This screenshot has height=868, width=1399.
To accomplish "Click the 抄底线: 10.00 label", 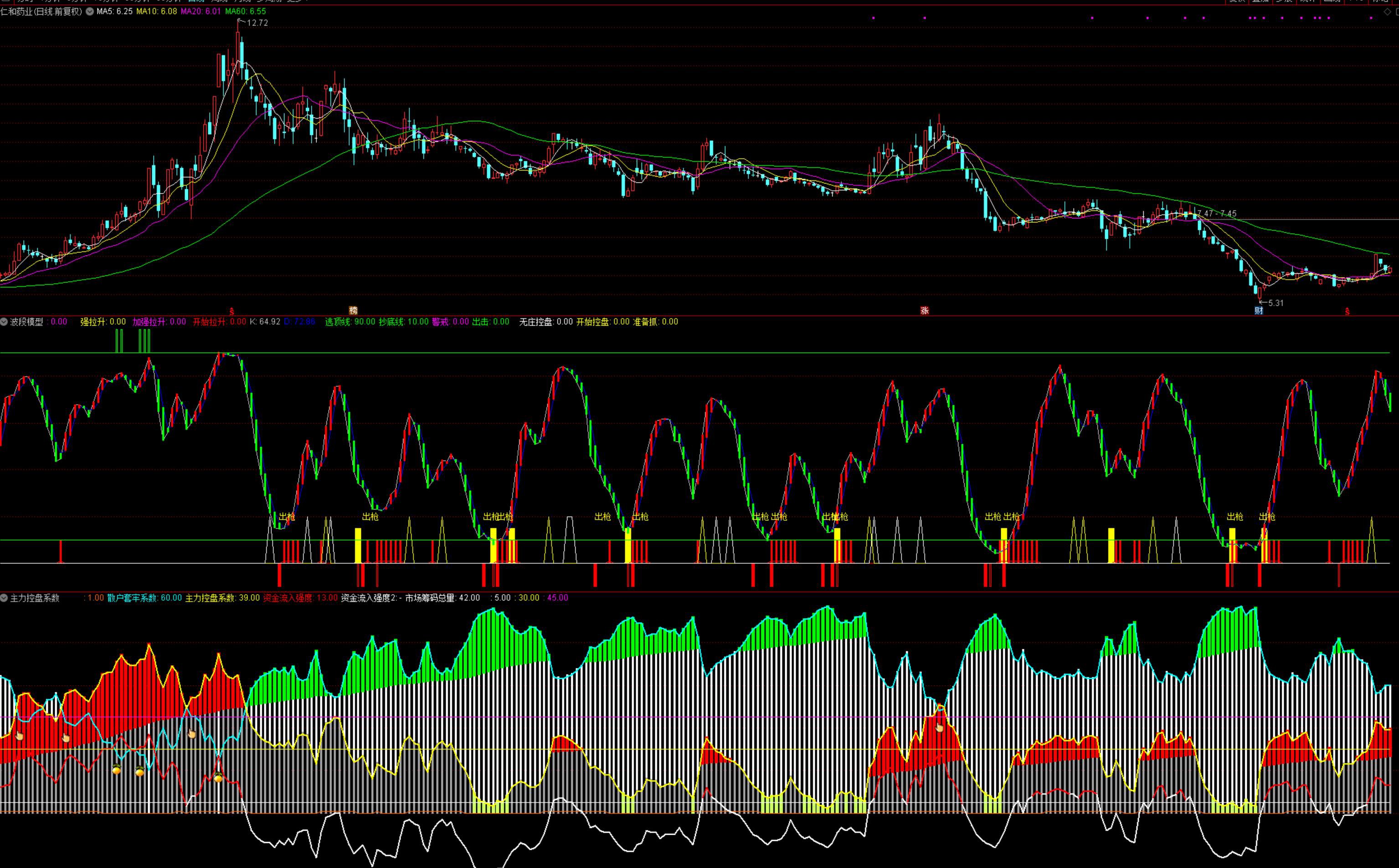I will 404,322.
